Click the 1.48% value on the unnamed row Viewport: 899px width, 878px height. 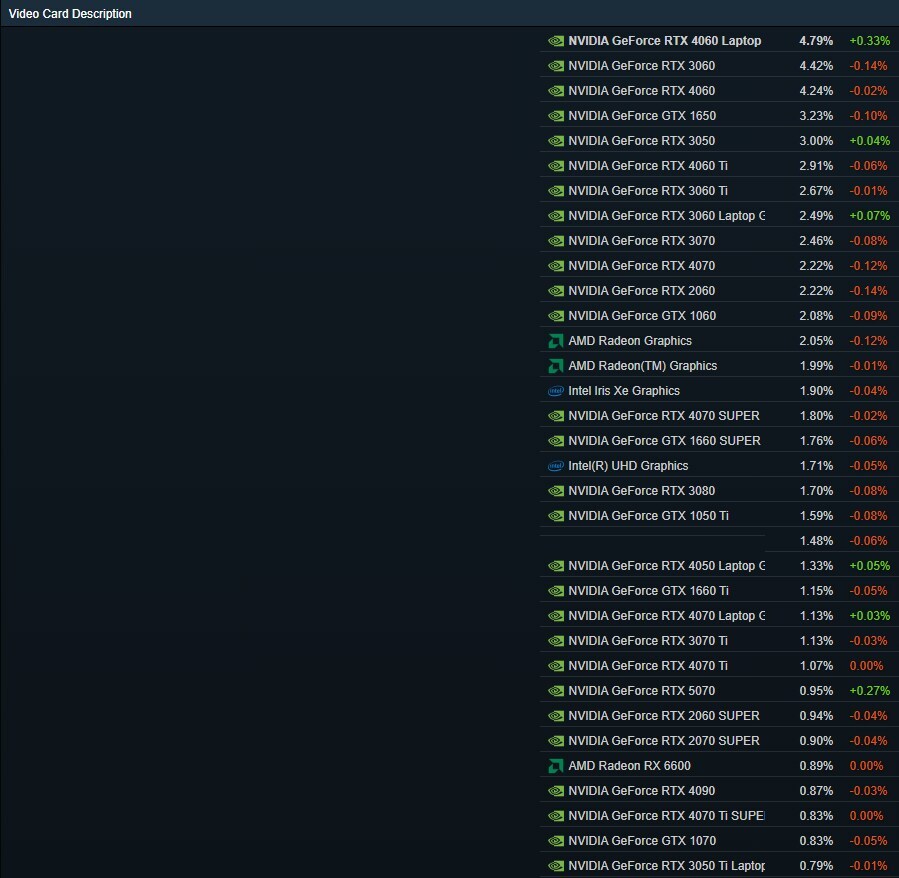pyautogui.click(x=816, y=541)
